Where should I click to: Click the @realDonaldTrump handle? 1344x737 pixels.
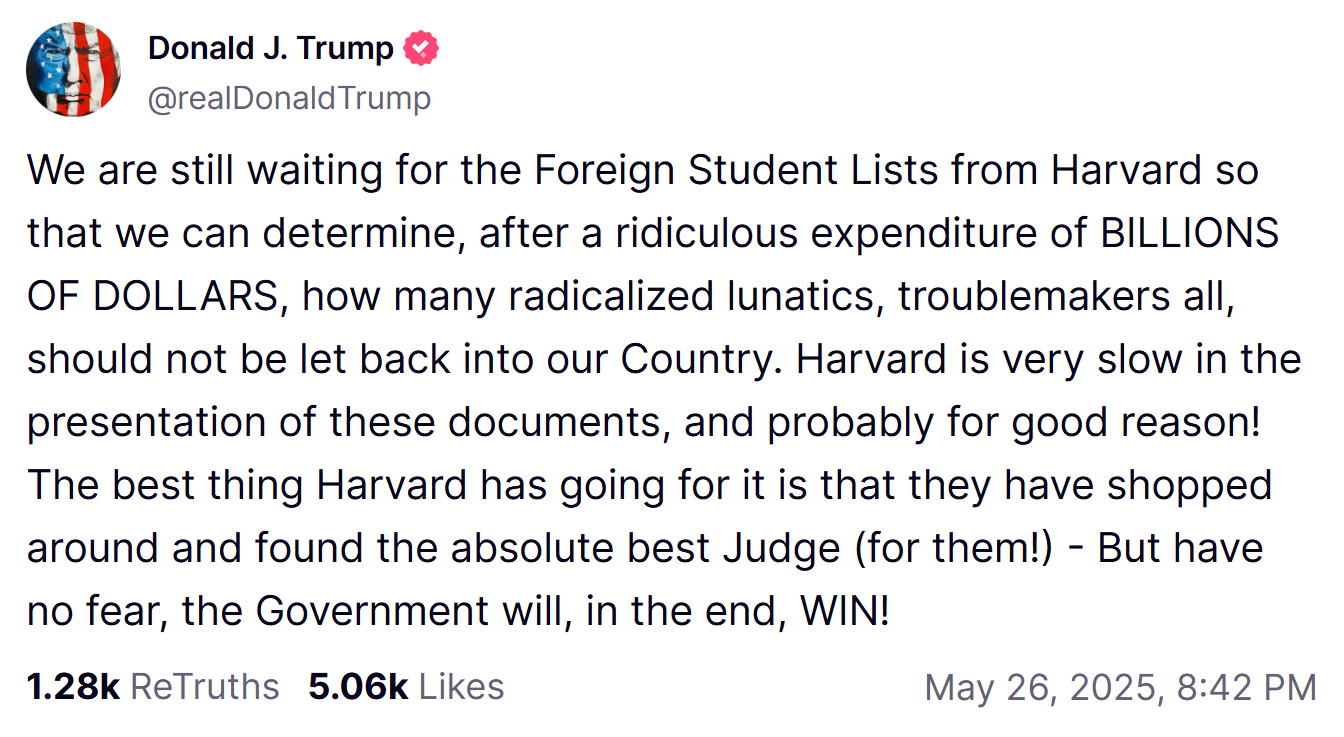click(x=290, y=98)
